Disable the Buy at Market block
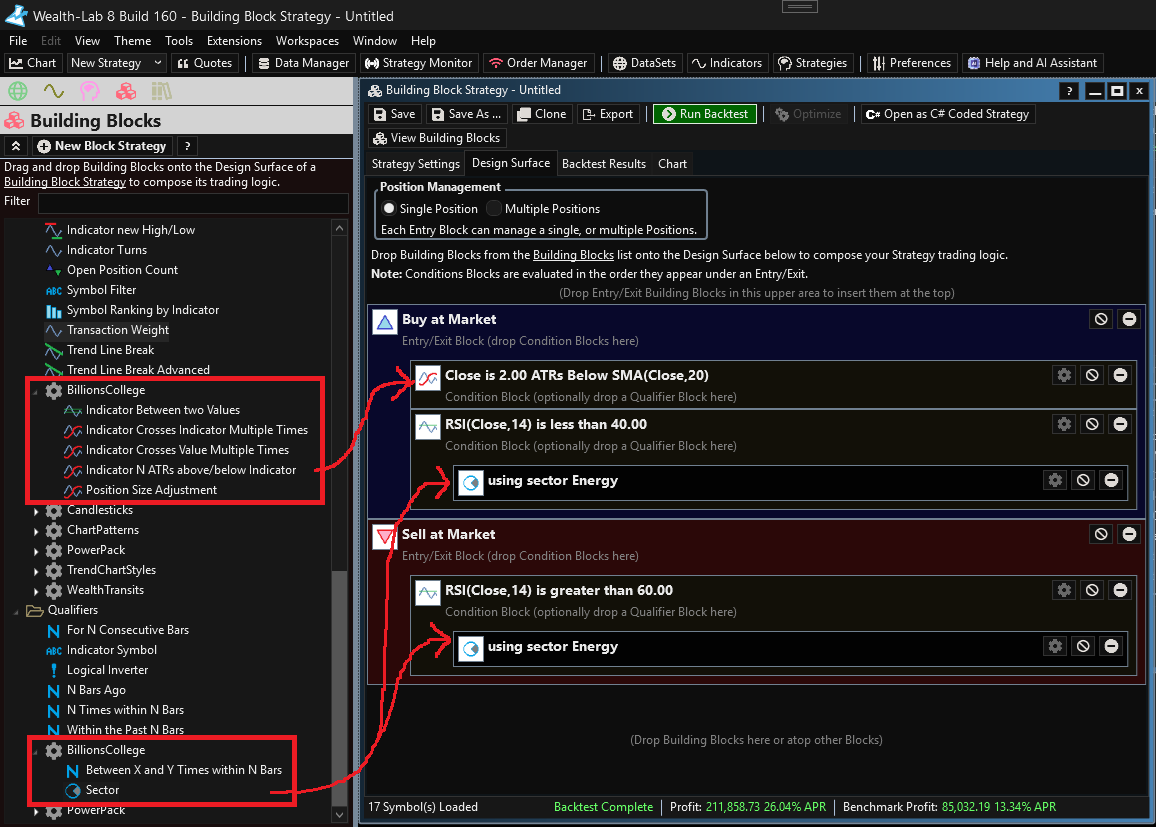Screen dimensions: 1156x827 point(1101,319)
